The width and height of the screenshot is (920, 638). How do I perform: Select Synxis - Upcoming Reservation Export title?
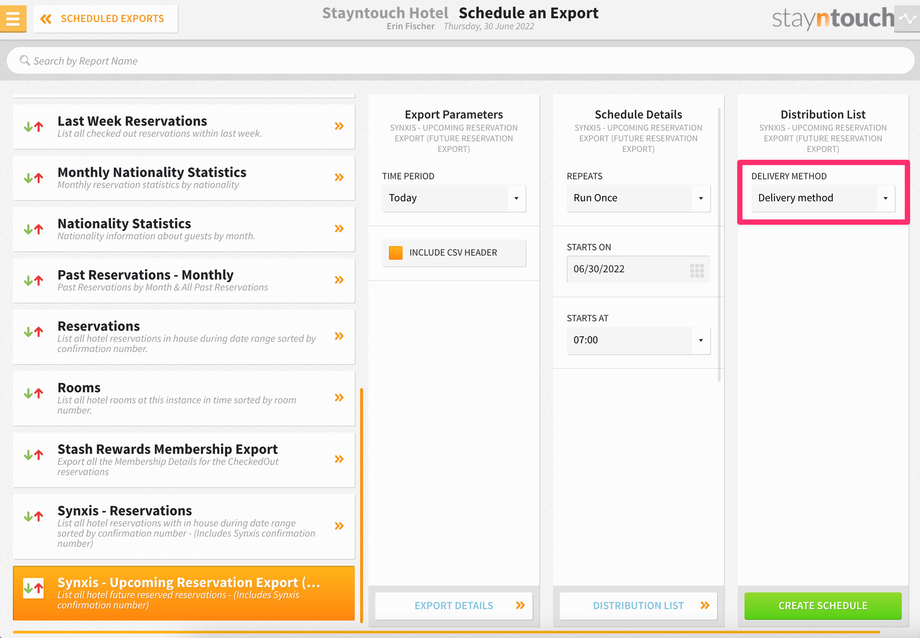[x=189, y=582]
